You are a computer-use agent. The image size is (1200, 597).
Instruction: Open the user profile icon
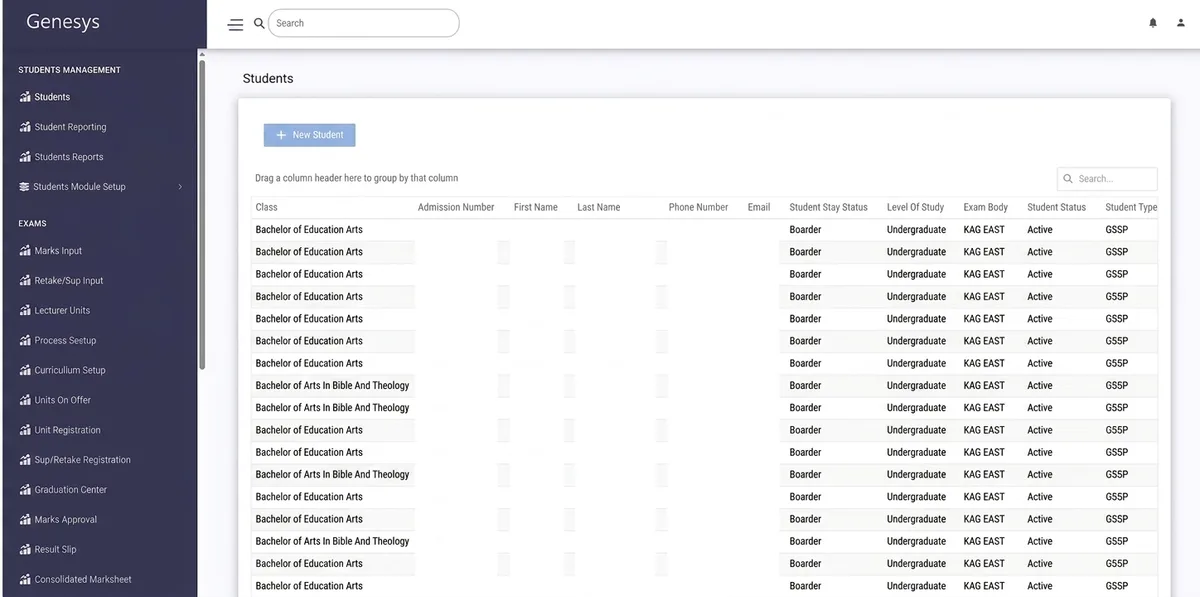(1181, 23)
